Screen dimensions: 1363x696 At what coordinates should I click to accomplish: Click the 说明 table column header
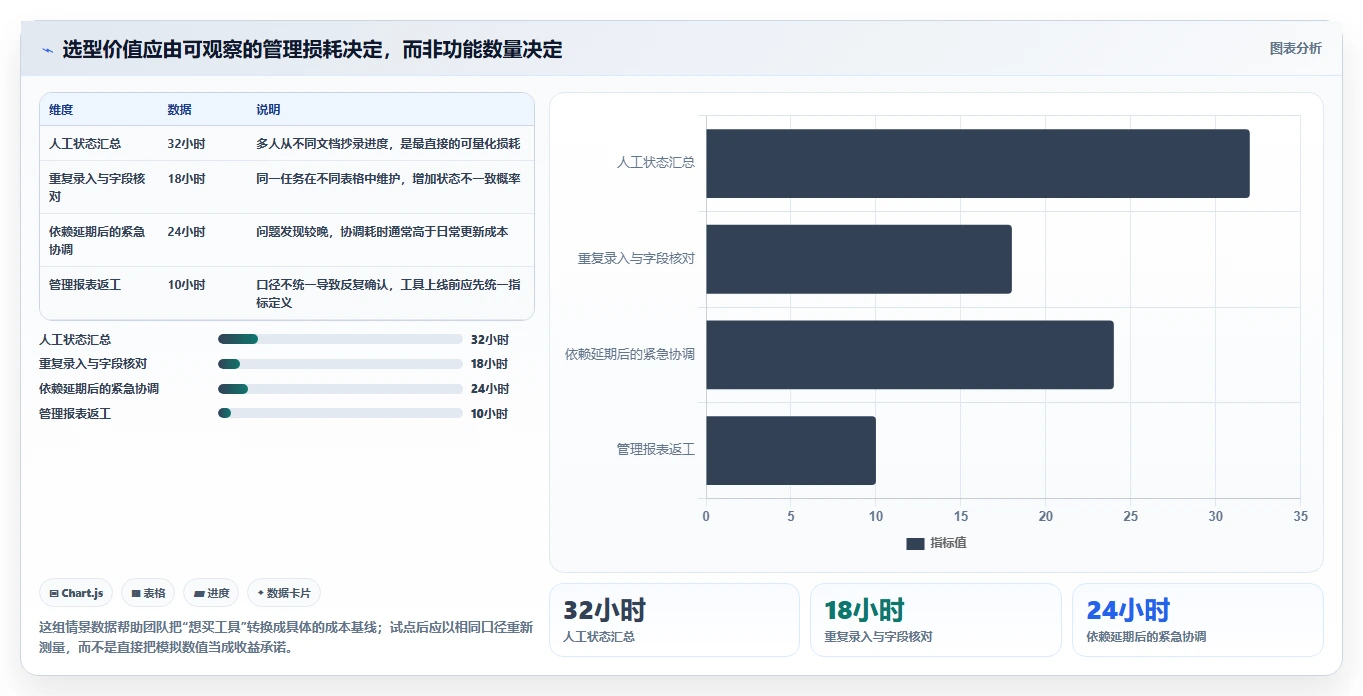click(x=268, y=110)
